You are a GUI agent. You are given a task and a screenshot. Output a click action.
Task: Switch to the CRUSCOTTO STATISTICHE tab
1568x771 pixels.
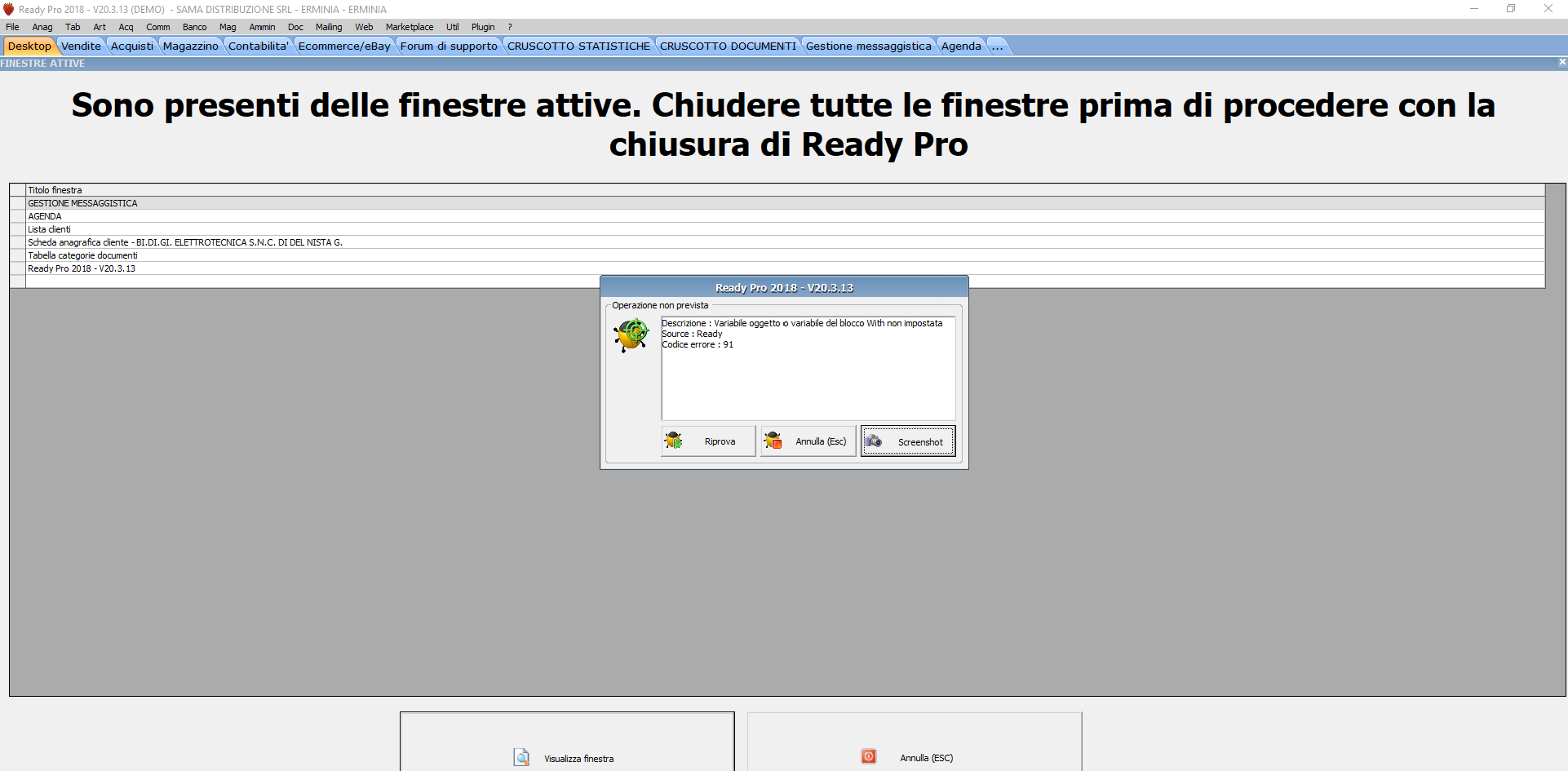579,46
